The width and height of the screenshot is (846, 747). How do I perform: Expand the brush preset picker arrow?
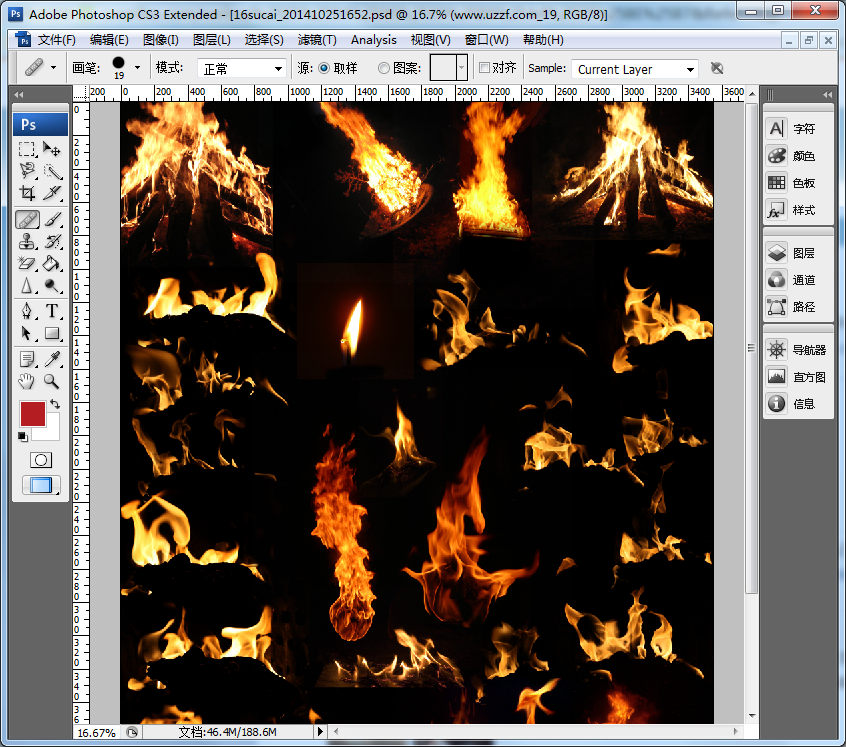(x=137, y=68)
